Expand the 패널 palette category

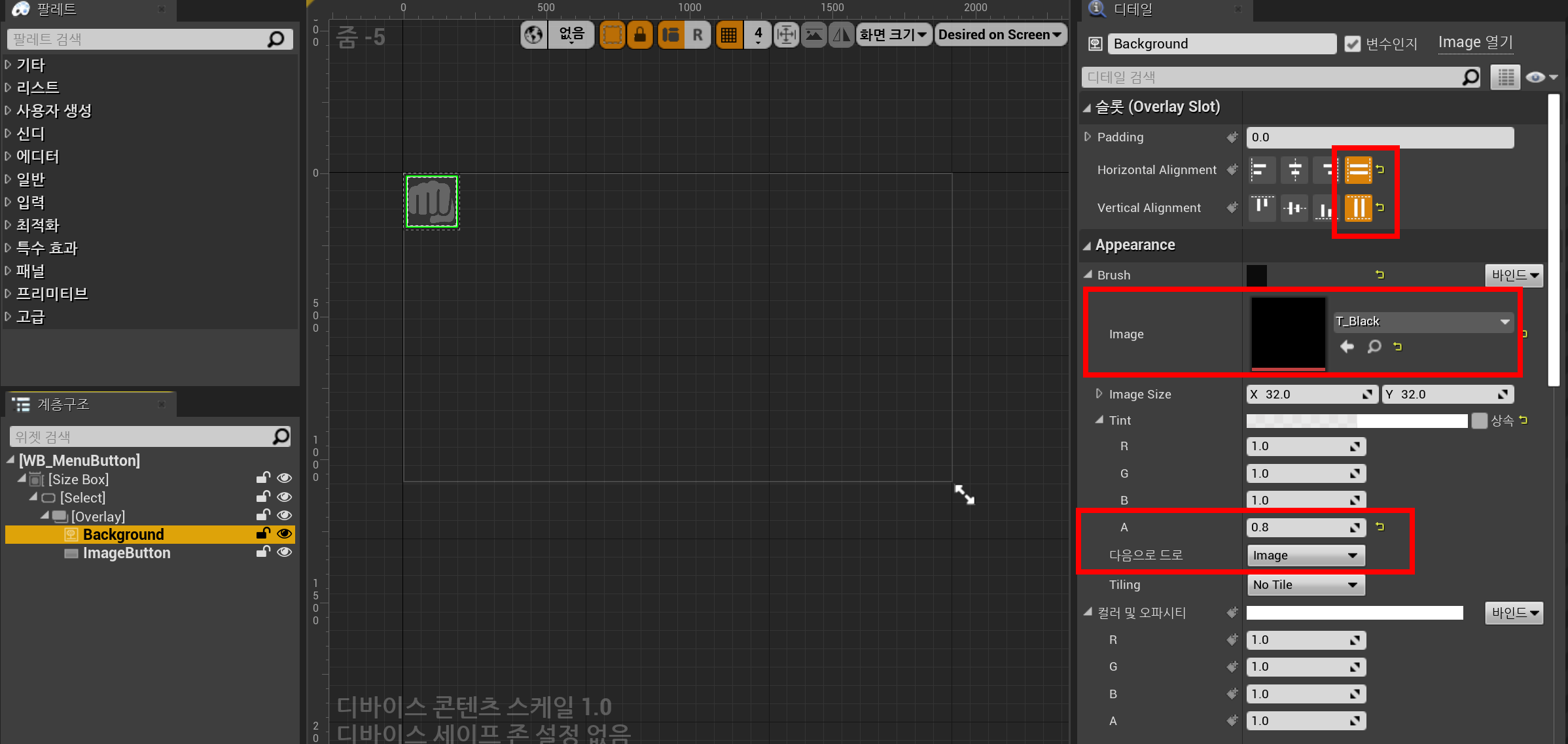tap(31, 271)
